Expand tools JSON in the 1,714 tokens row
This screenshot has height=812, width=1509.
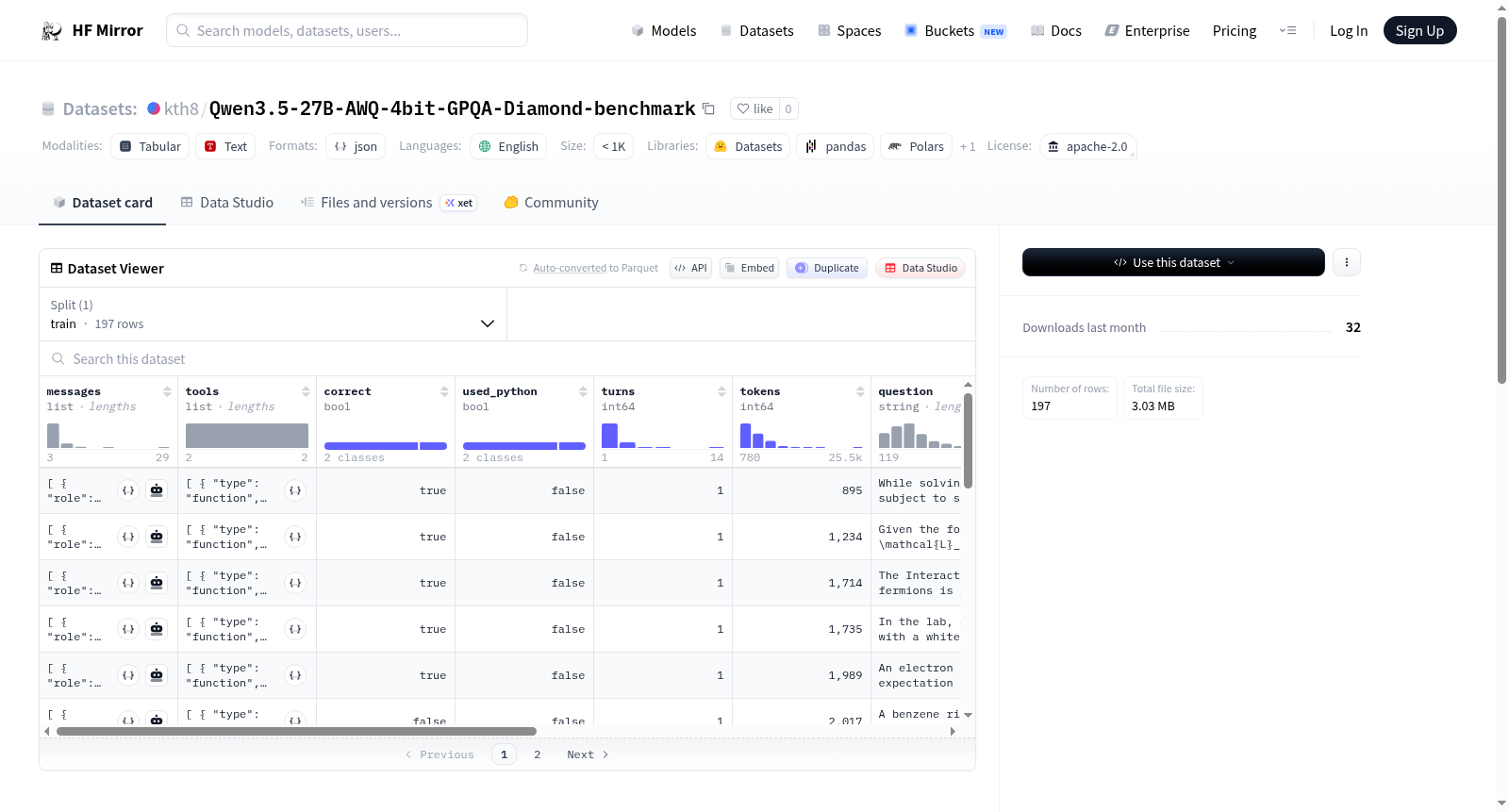pyautogui.click(x=295, y=583)
